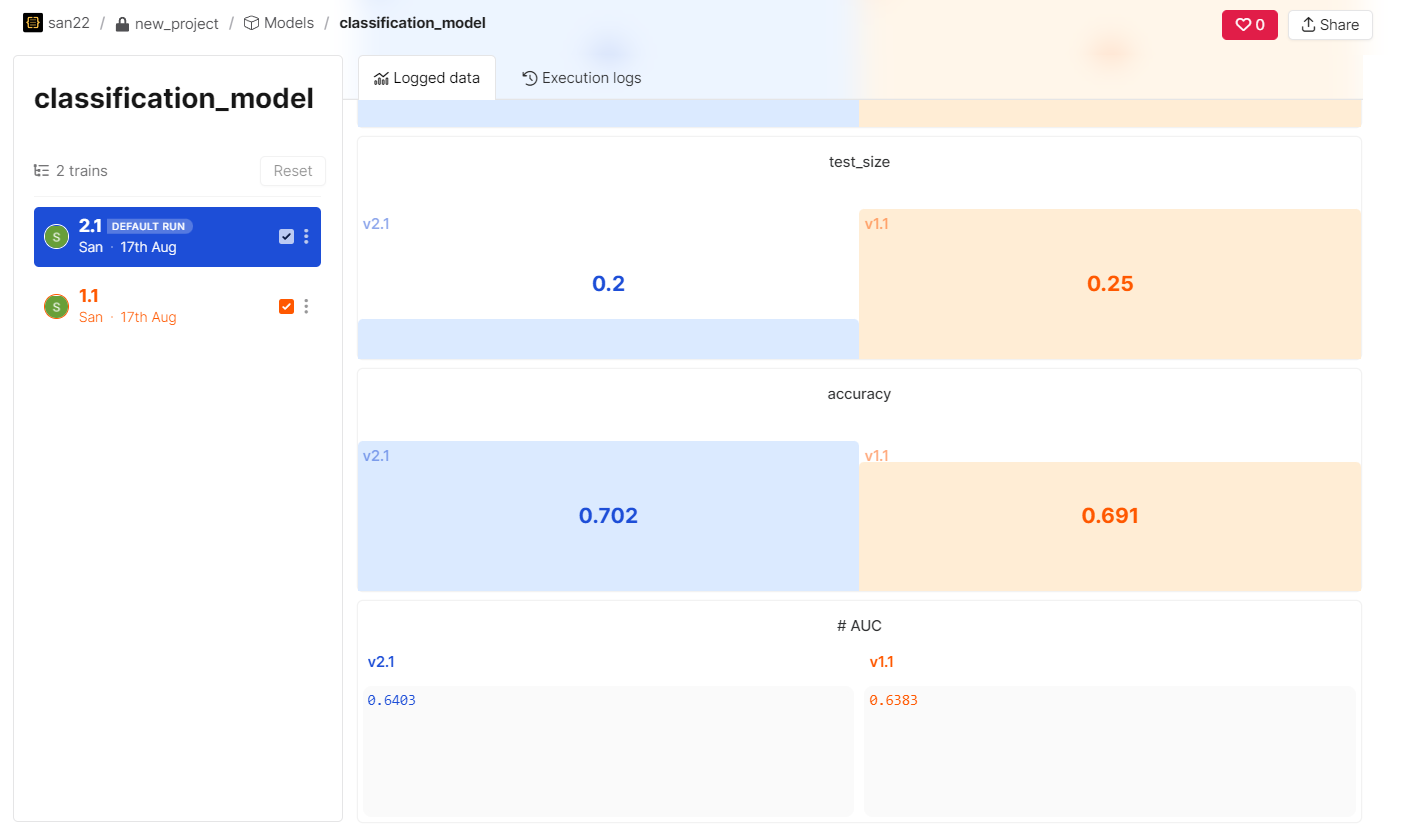Click the Reset button
The image size is (1403, 829).
(293, 171)
